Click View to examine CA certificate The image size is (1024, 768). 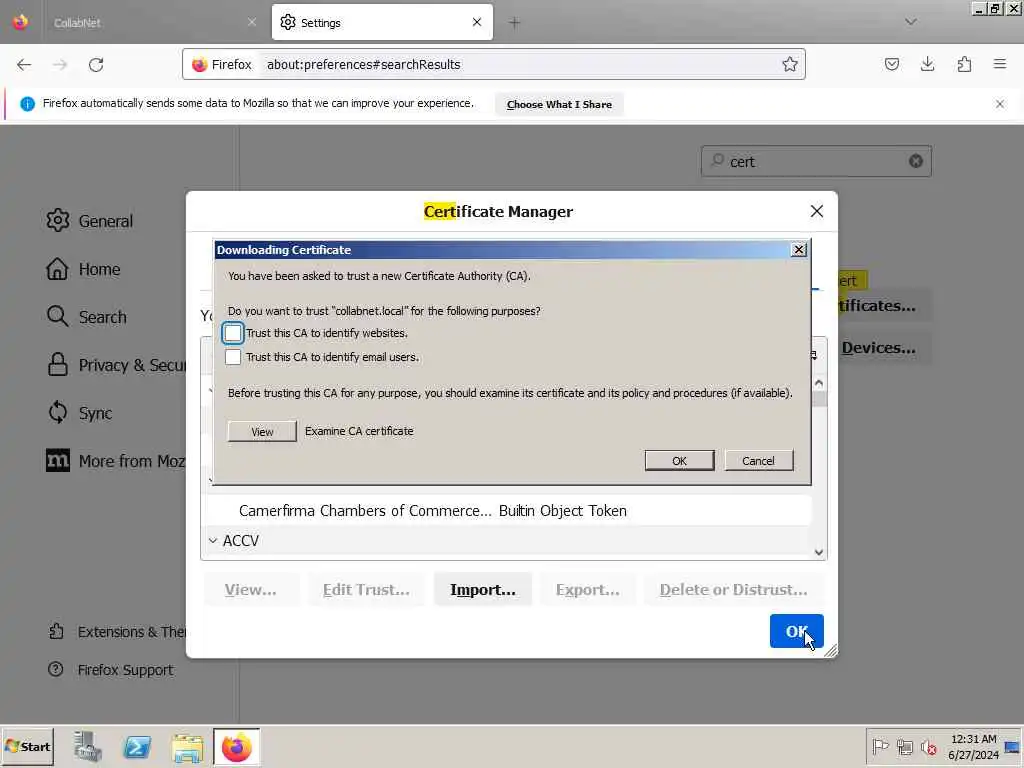pyautogui.click(x=262, y=432)
